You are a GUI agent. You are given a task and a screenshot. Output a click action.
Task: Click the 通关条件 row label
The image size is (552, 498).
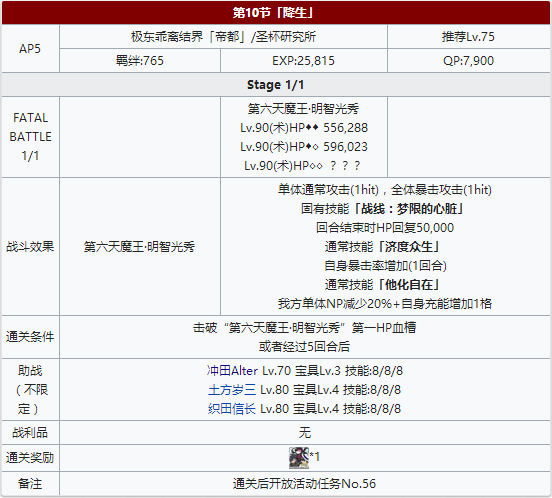click(x=30, y=337)
